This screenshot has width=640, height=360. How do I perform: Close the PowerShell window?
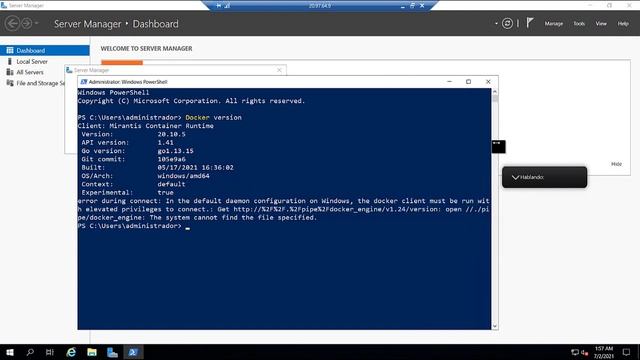point(488,82)
